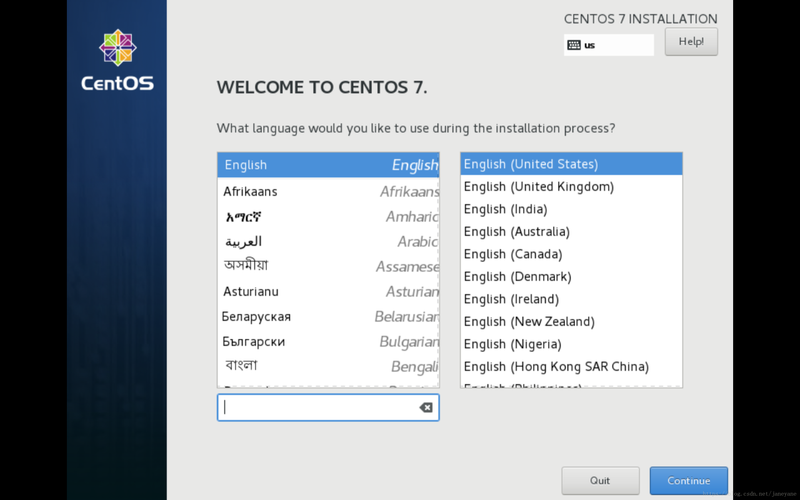Select Asturianu in the language list
800x500 pixels.
(x=328, y=291)
